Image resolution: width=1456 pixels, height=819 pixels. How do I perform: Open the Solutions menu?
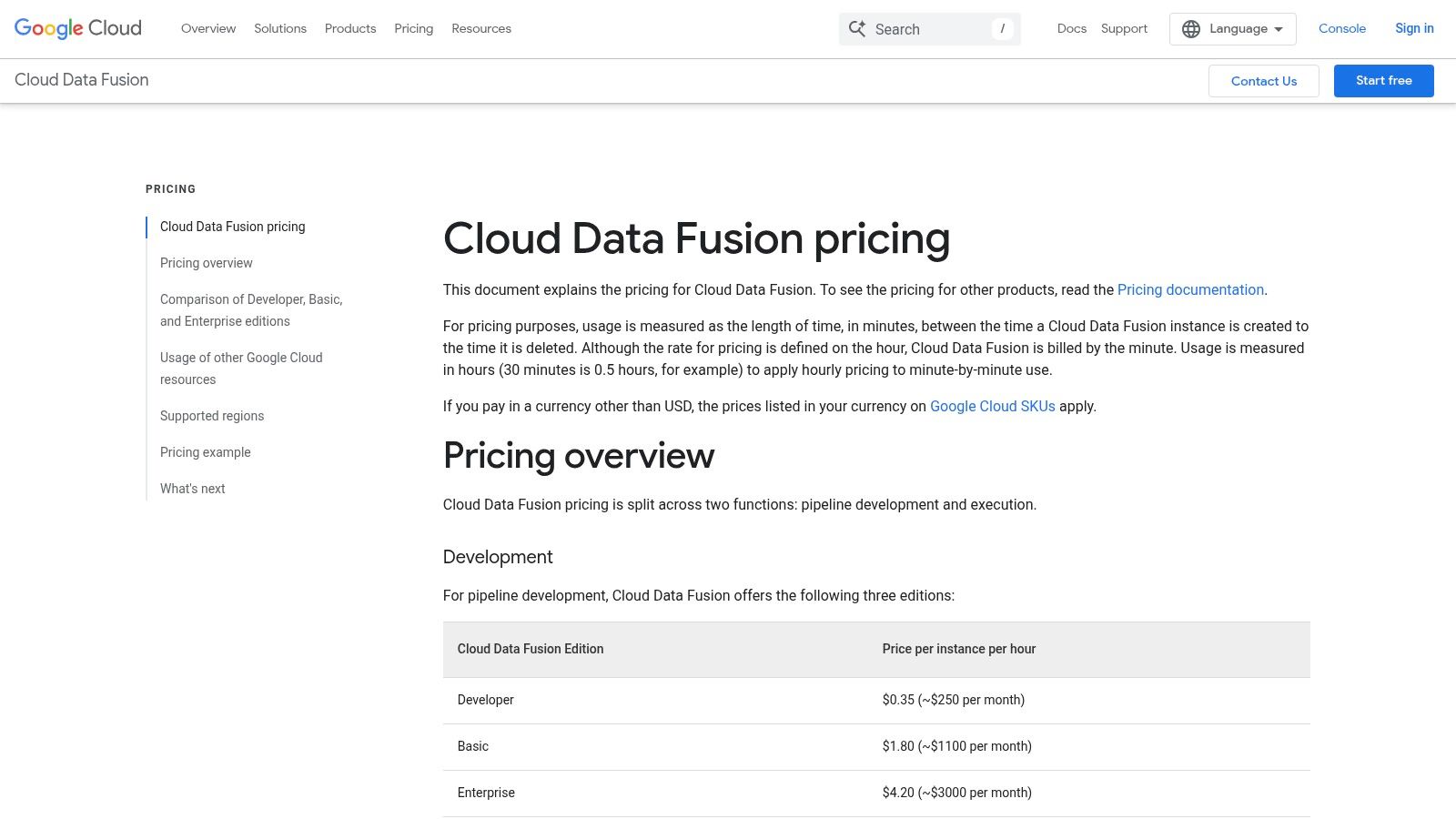pyautogui.click(x=279, y=28)
